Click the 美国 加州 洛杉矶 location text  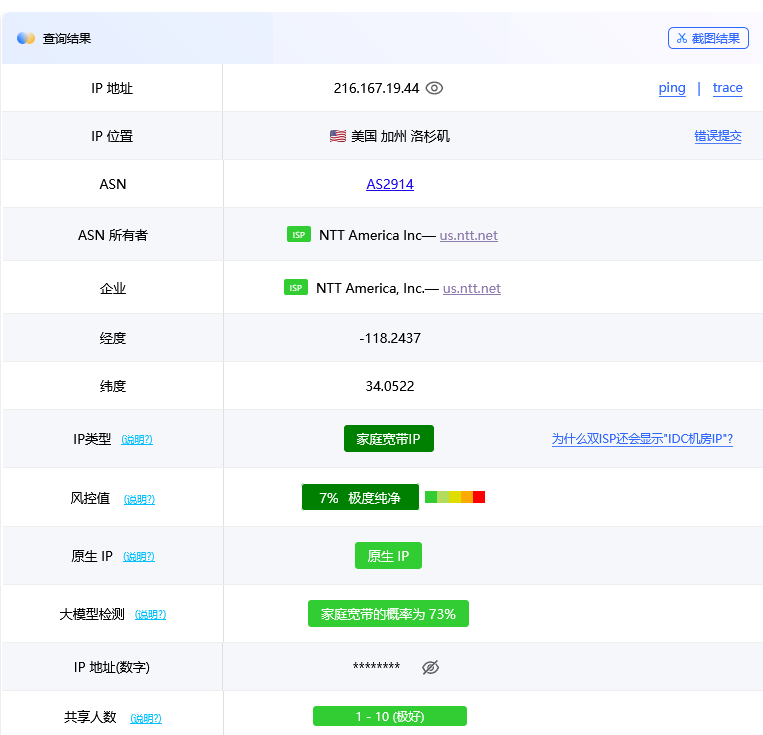(x=400, y=136)
